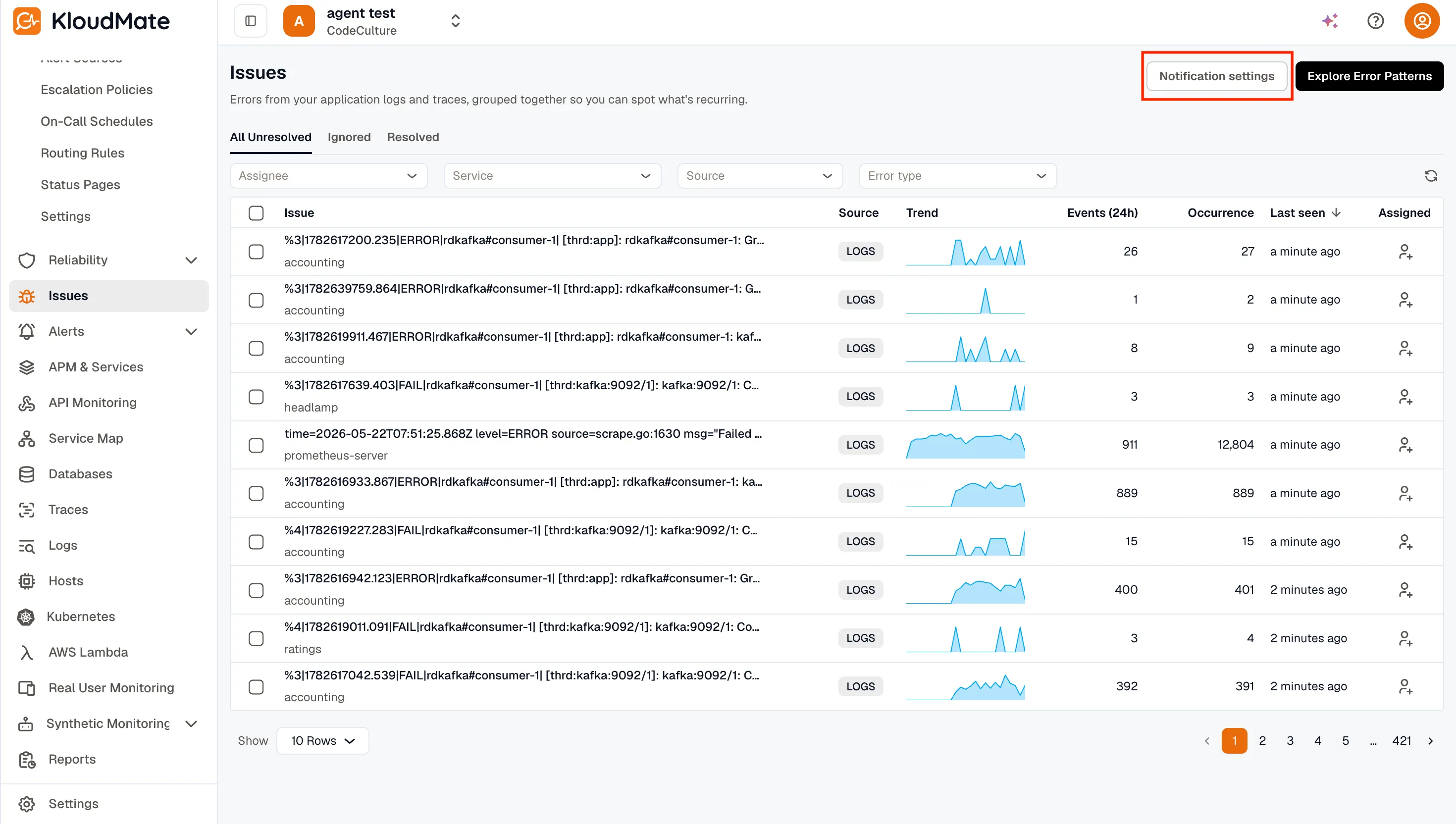Click the refresh issues icon
The image size is (1456, 824).
(1431, 176)
